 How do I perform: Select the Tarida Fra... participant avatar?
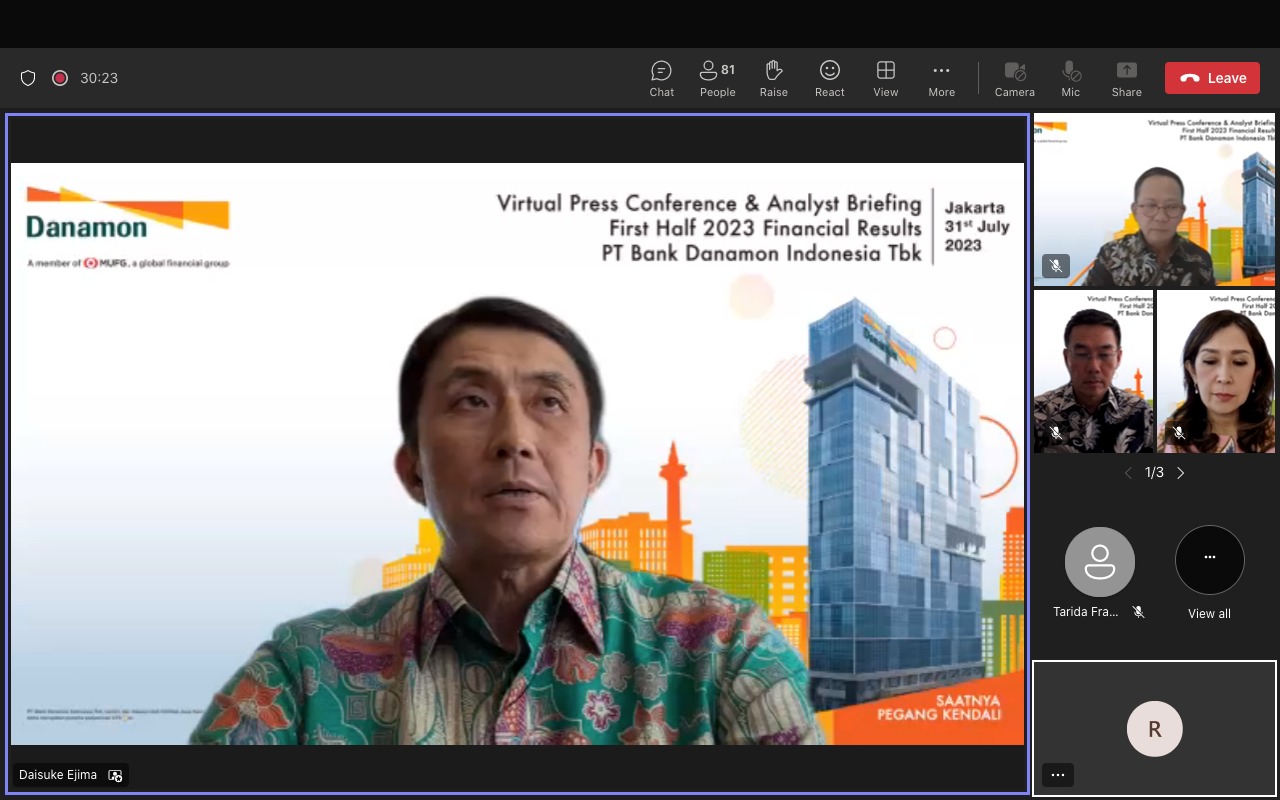pyautogui.click(x=1100, y=561)
